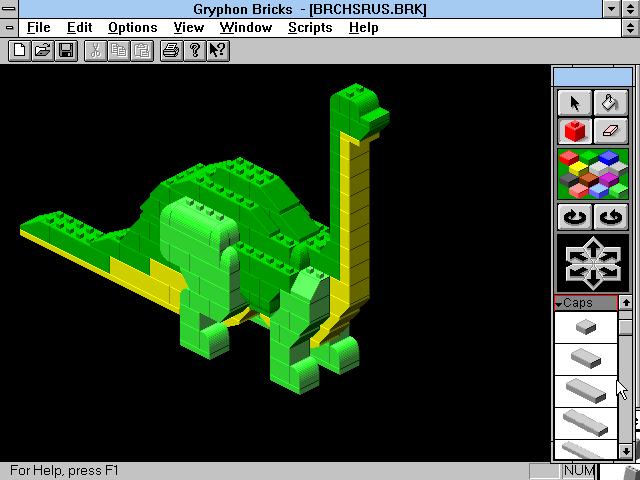This screenshot has height=480, width=640.
Task: Click the tool palette title bar
Action: pos(593,77)
